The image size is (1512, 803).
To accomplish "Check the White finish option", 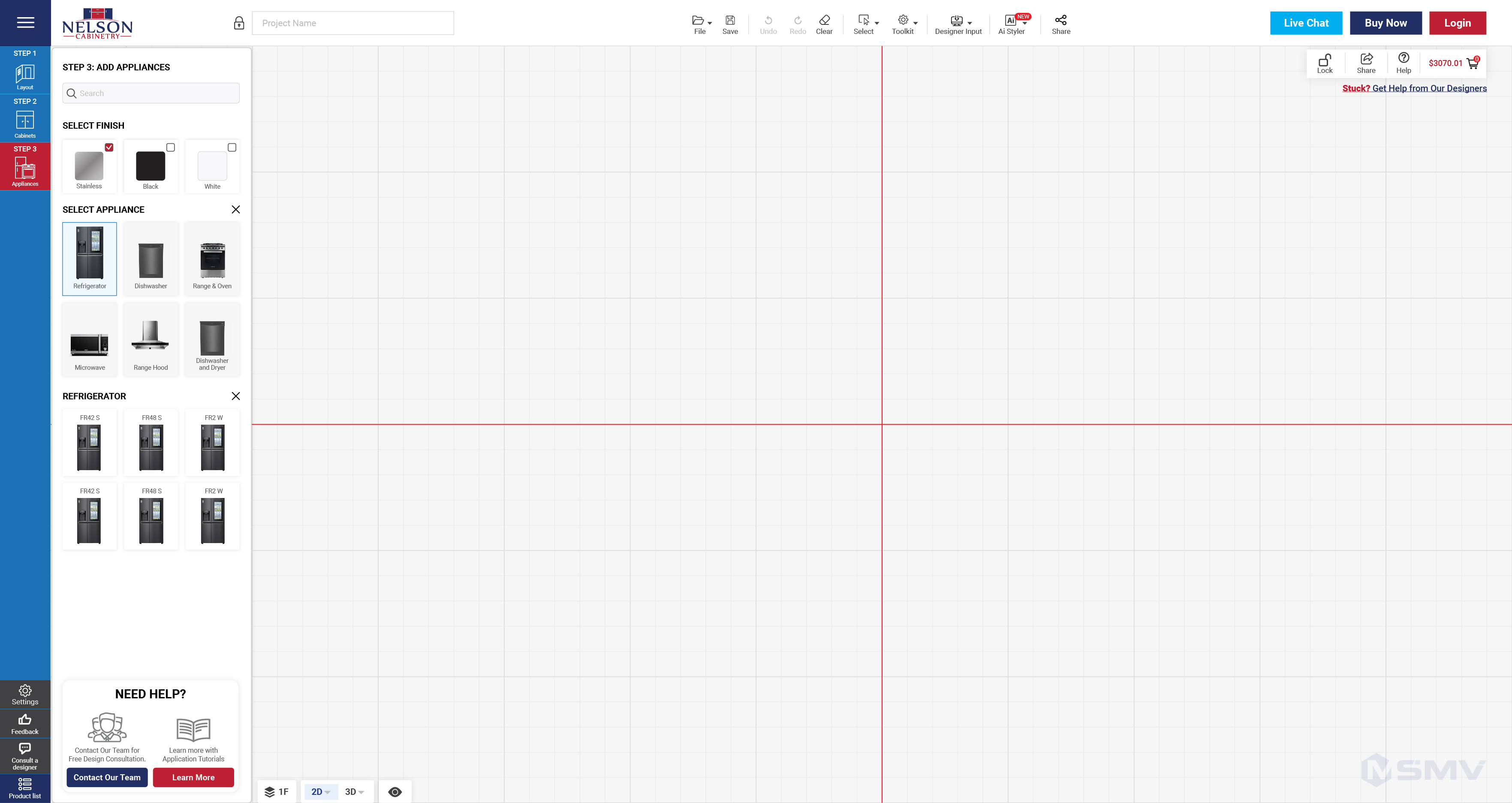I will [232, 147].
